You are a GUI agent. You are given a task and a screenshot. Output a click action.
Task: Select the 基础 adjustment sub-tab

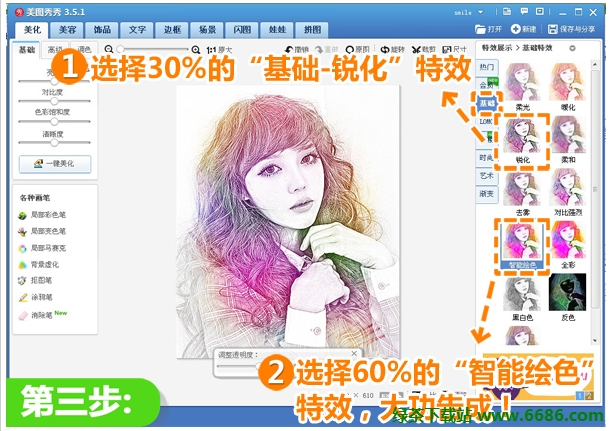click(x=26, y=50)
